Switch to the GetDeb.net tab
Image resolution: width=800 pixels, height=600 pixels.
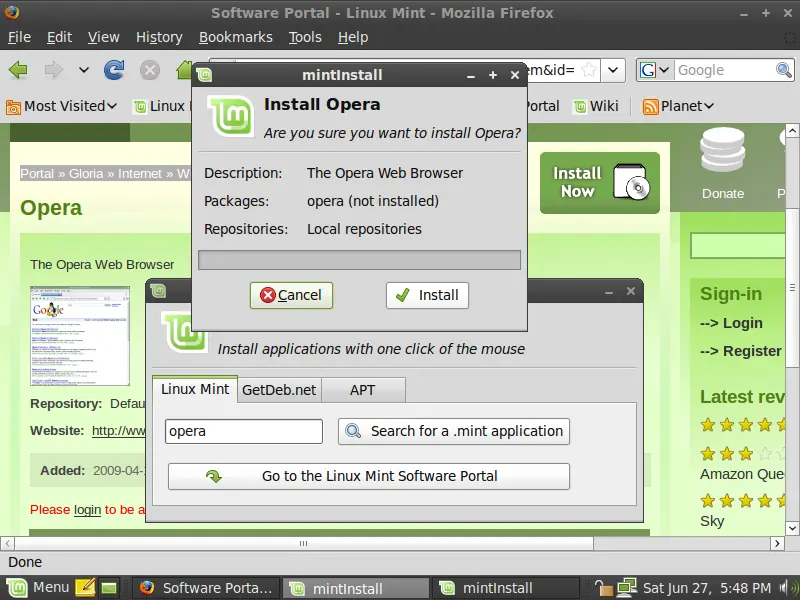pos(279,390)
